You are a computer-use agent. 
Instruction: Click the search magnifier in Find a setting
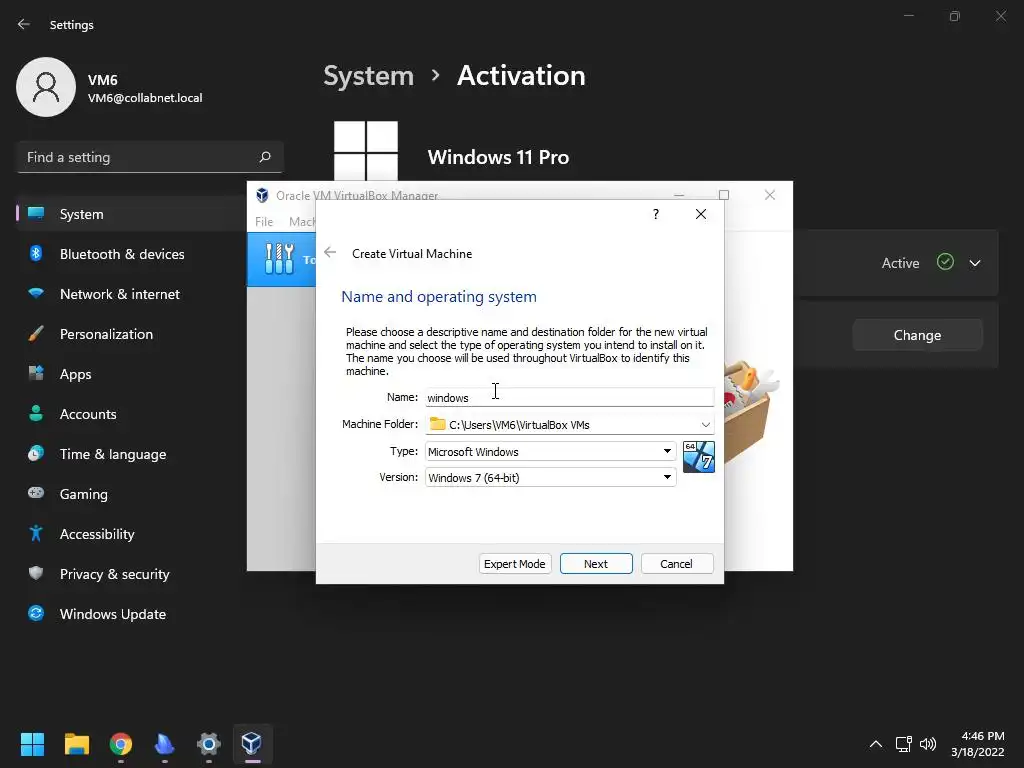click(x=264, y=157)
